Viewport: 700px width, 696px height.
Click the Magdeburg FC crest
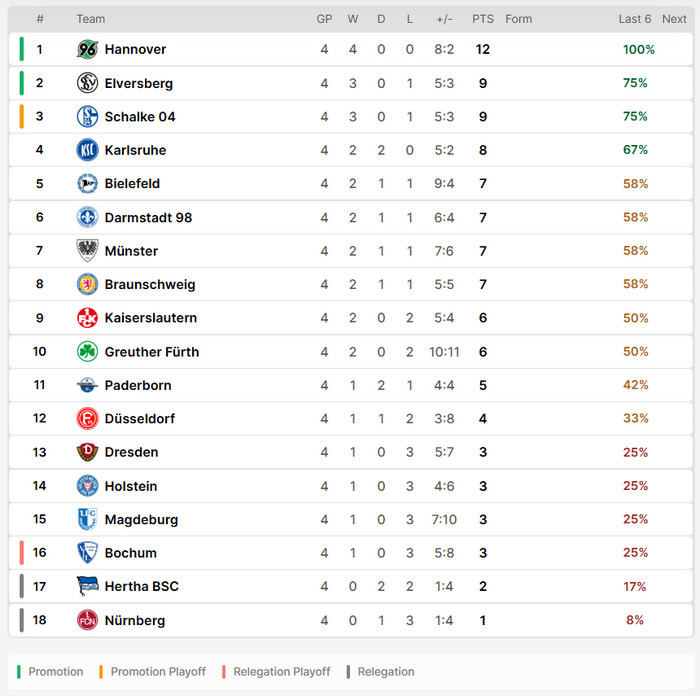point(87,519)
